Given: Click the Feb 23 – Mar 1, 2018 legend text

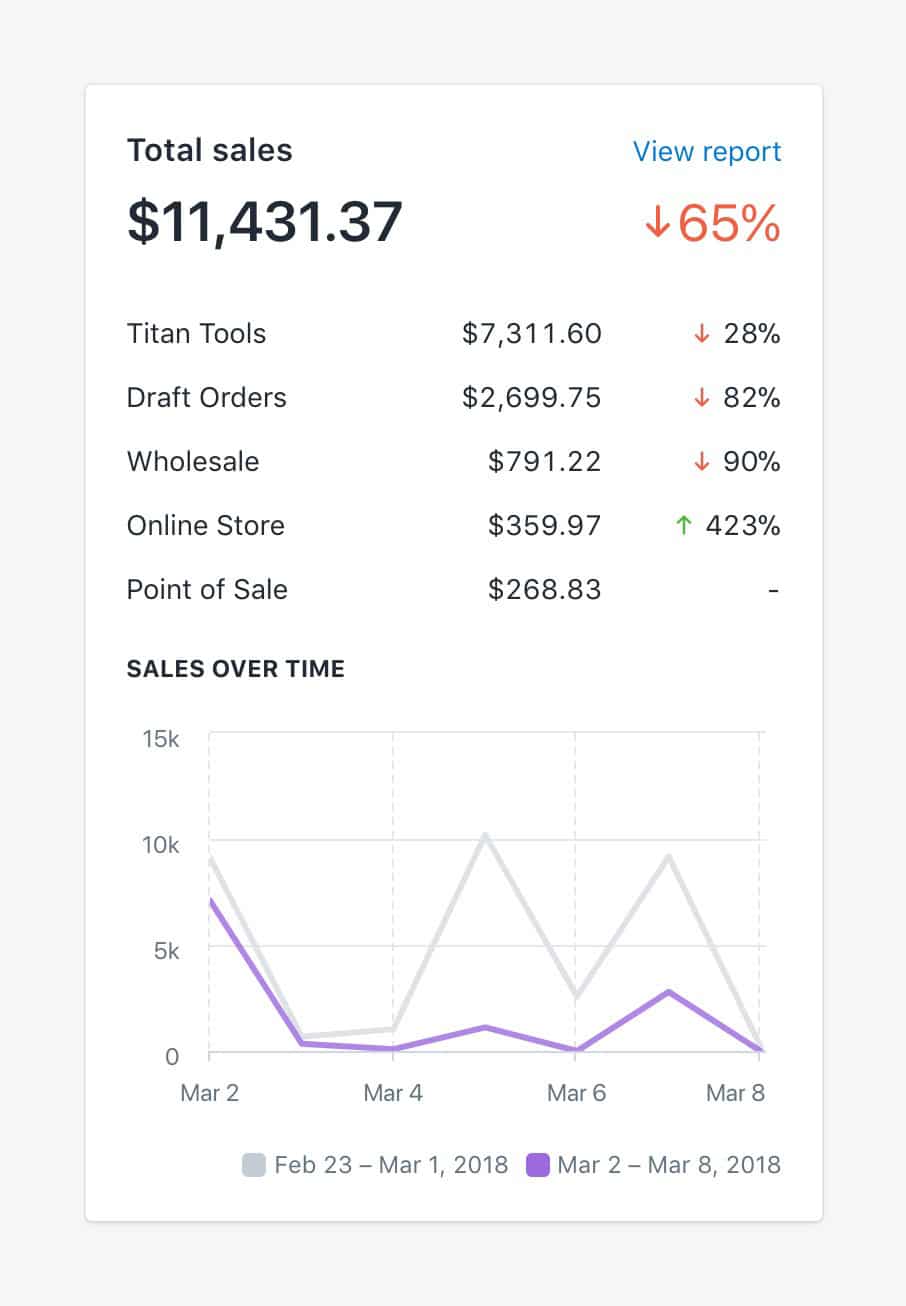Looking at the screenshot, I should tap(391, 1165).
